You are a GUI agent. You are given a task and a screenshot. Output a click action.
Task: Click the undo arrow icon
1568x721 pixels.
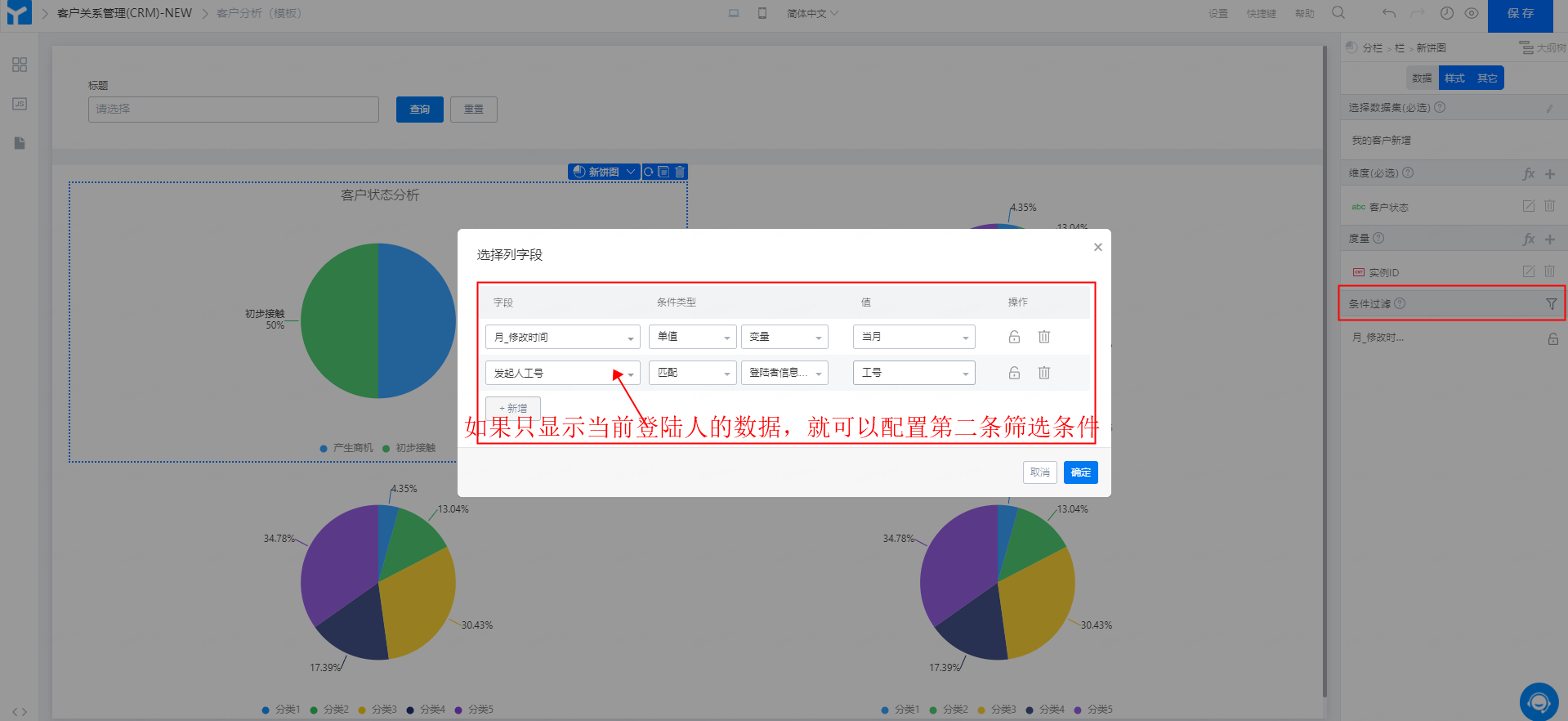coord(1389,13)
